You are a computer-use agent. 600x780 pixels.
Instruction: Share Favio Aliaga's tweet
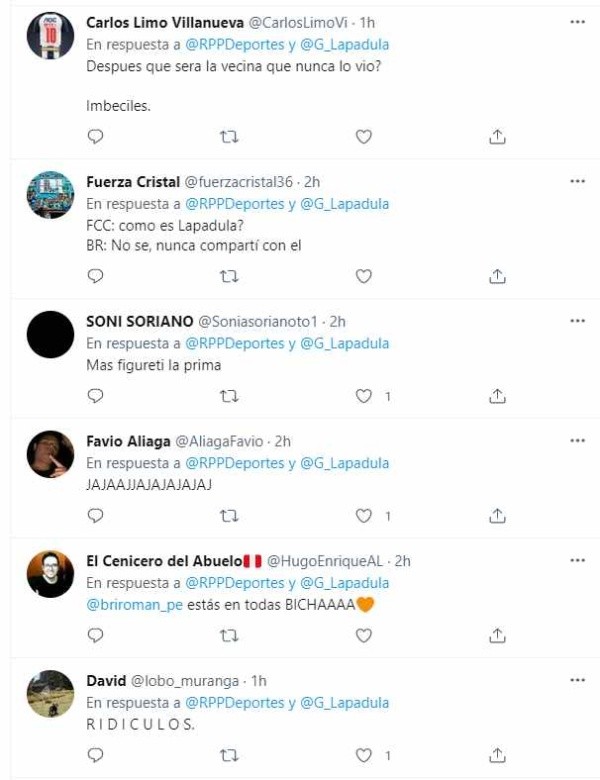pyautogui.click(x=497, y=516)
